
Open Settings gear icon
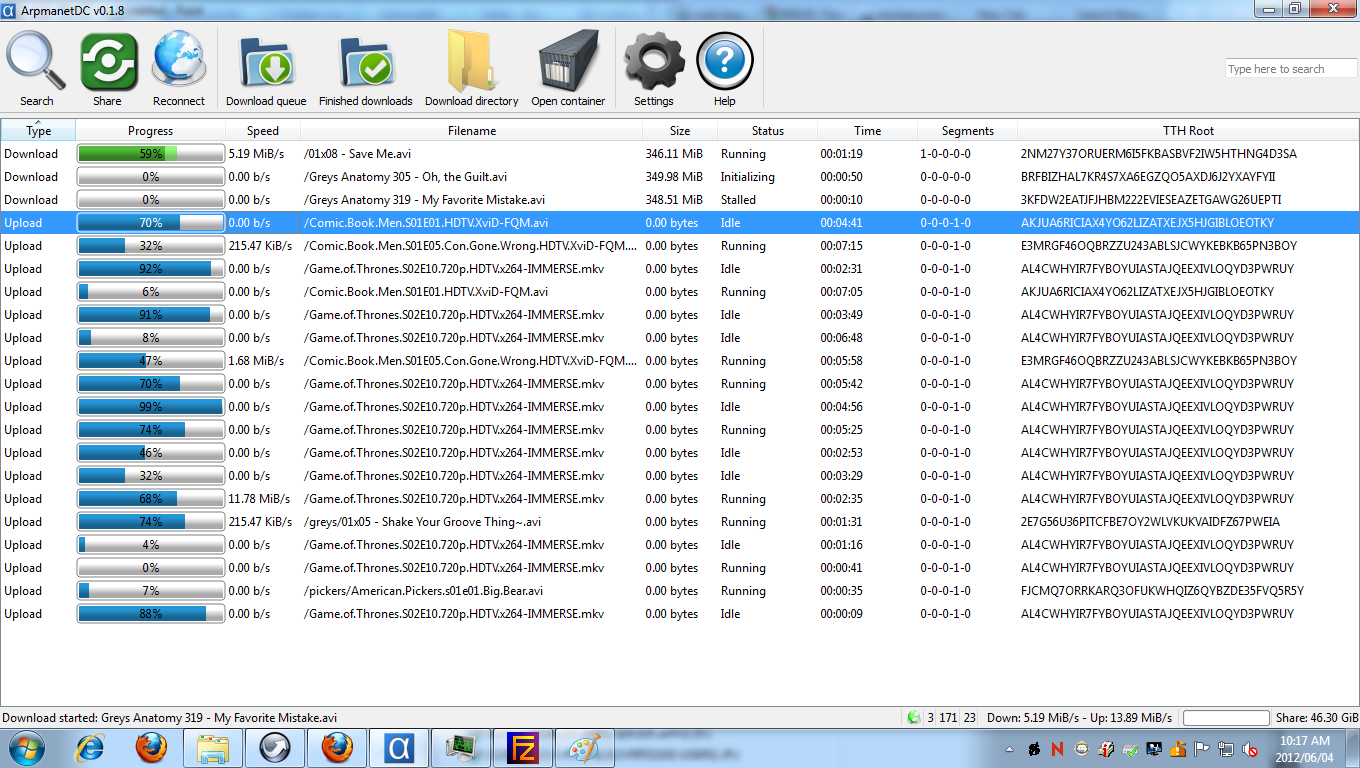[x=654, y=68]
